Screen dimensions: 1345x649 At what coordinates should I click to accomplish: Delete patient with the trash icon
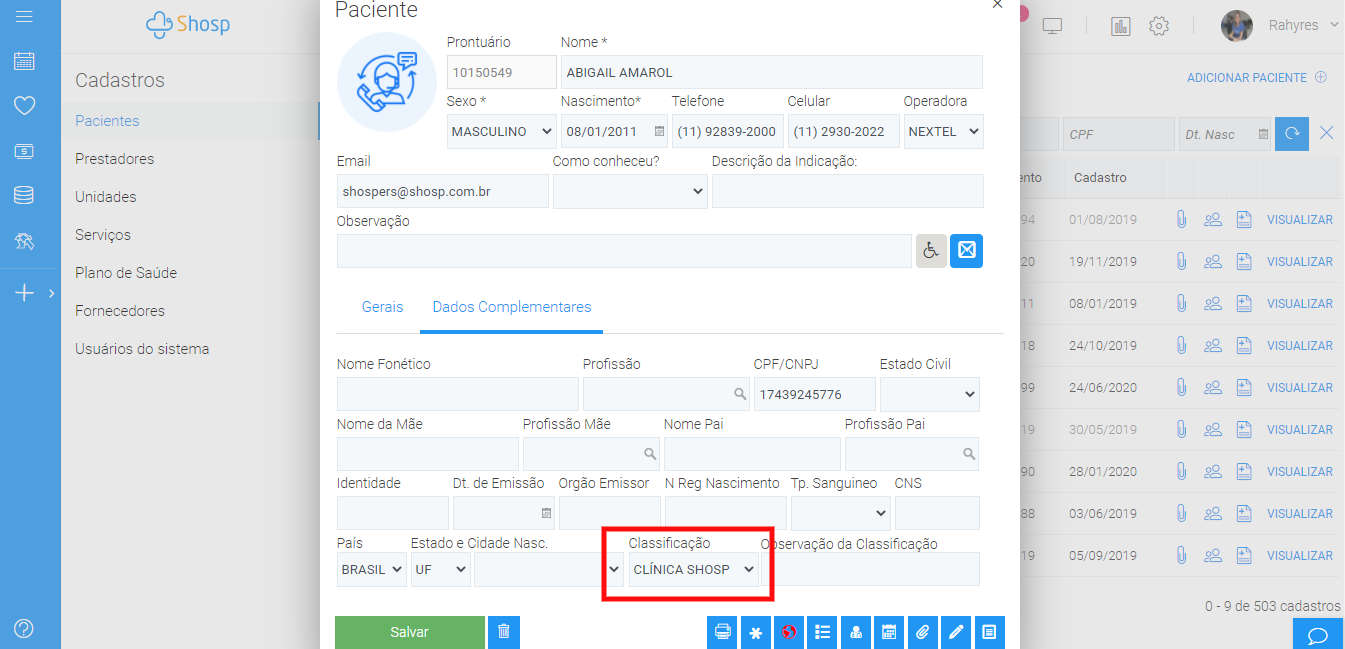coord(504,632)
